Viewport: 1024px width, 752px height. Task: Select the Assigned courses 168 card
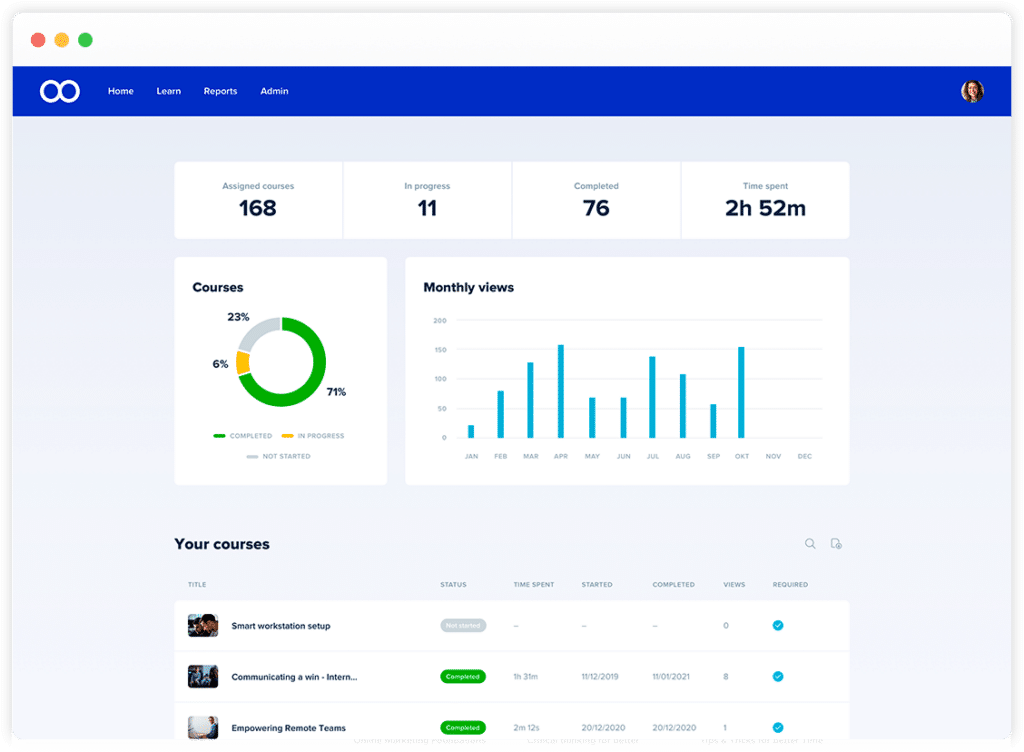259,200
